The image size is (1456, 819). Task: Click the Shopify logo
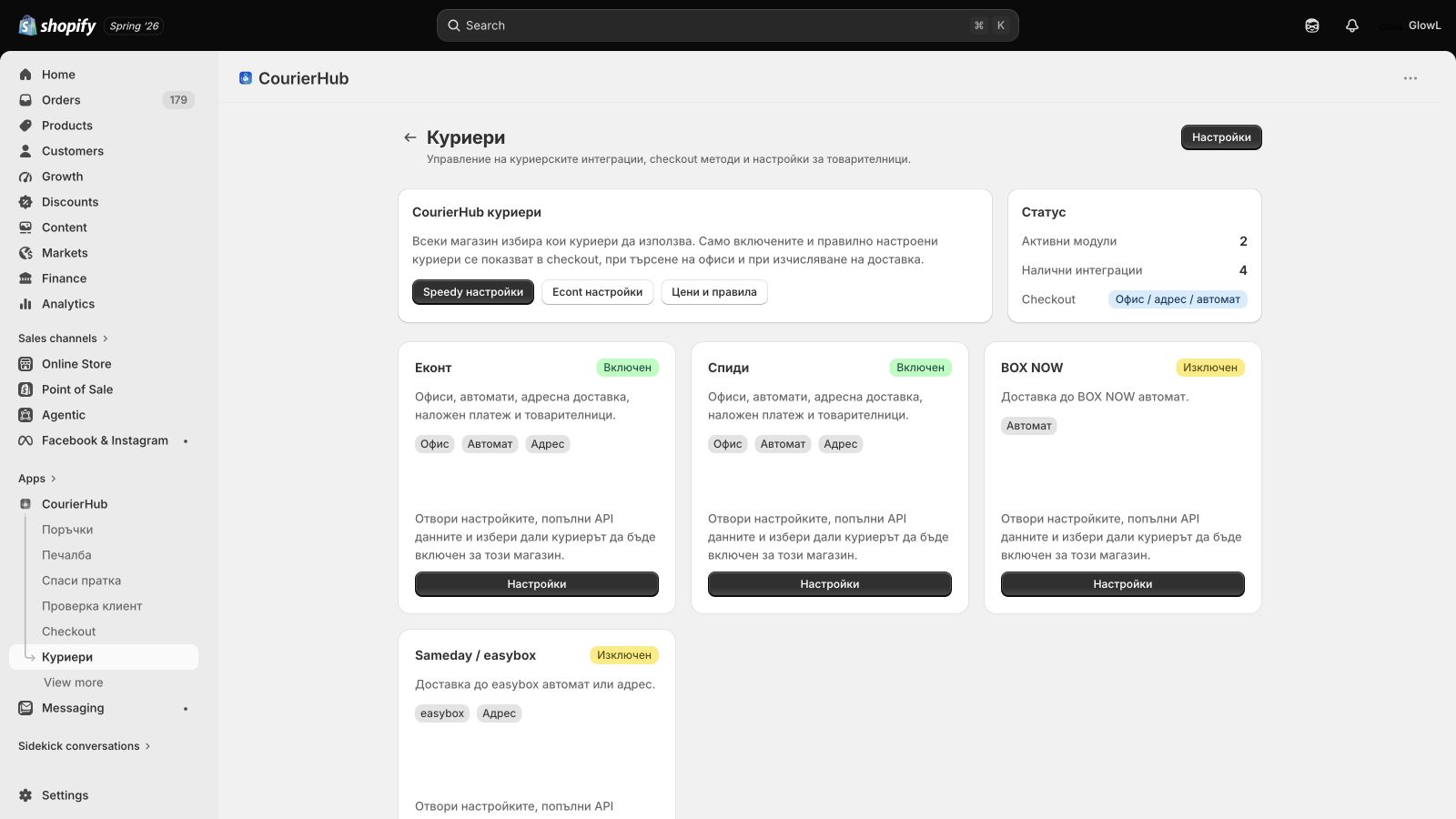pyautogui.click(x=57, y=25)
